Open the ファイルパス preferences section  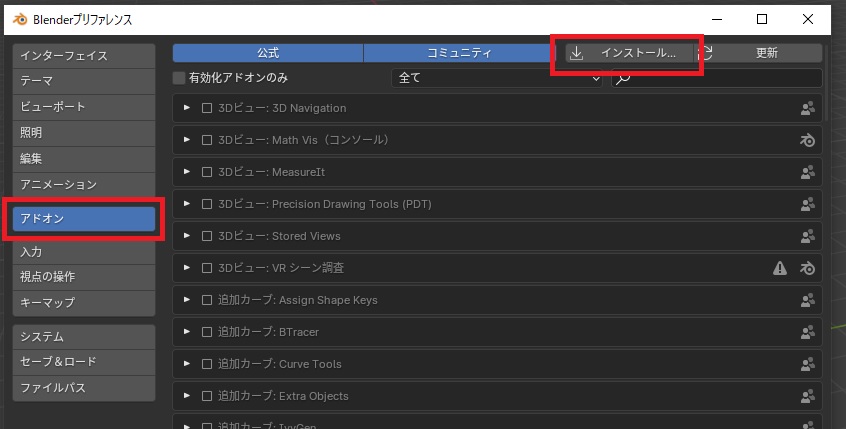coord(84,387)
